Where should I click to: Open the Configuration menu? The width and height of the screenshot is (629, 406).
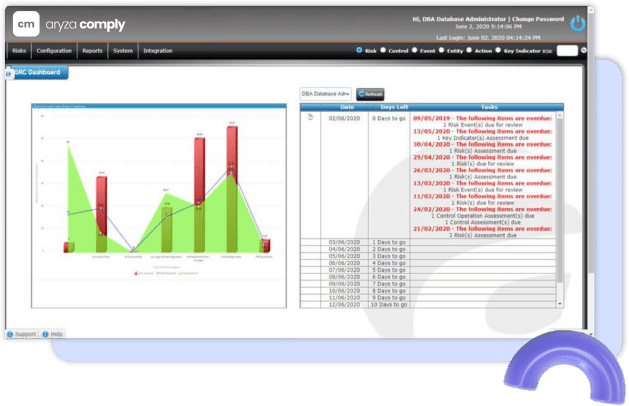pos(54,51)
